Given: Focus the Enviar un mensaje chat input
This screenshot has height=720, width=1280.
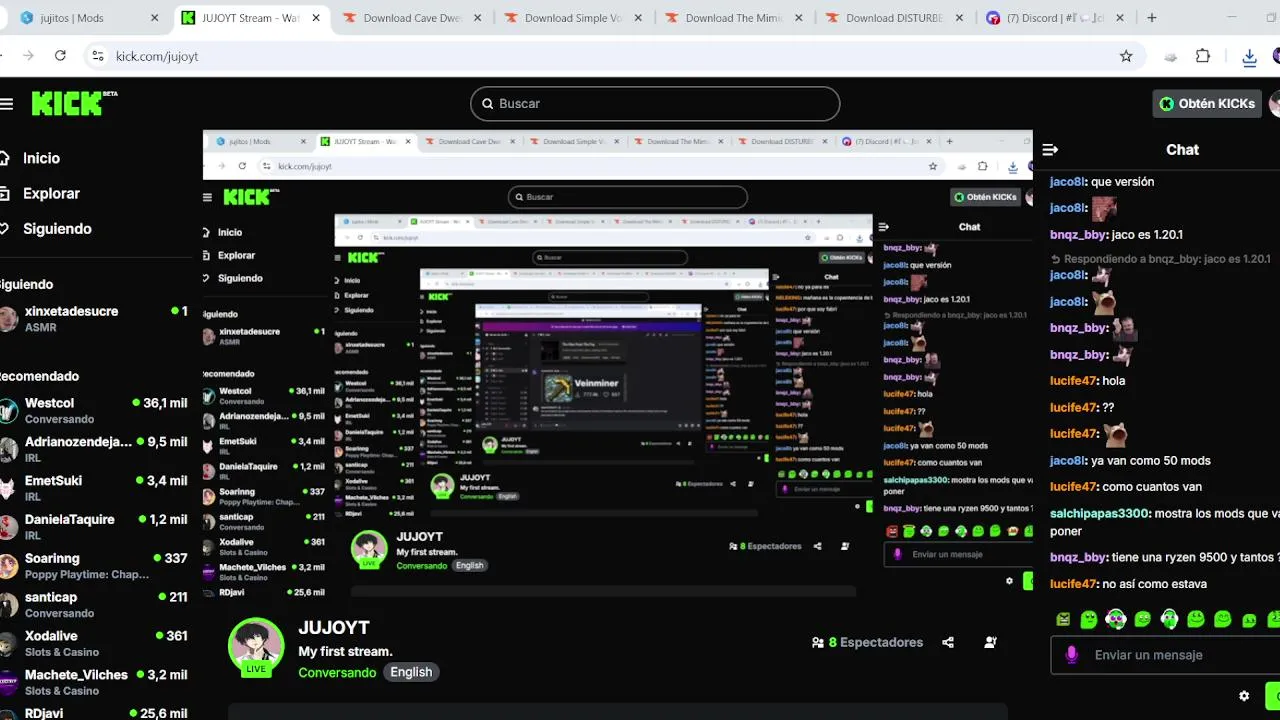Looking at the screenshot, I should tap(1166, 655).
